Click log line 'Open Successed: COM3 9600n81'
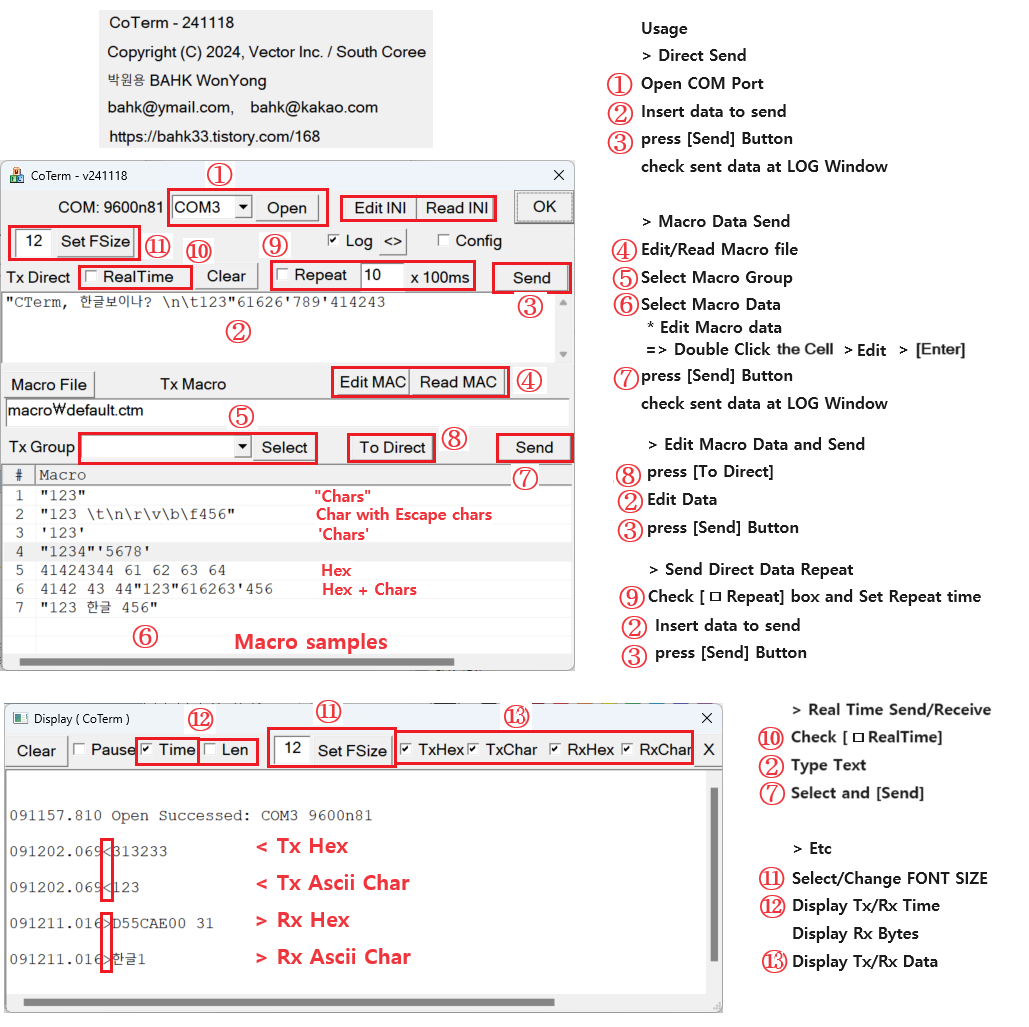Screen dimensions: 1029x1027 coord(191,816)
